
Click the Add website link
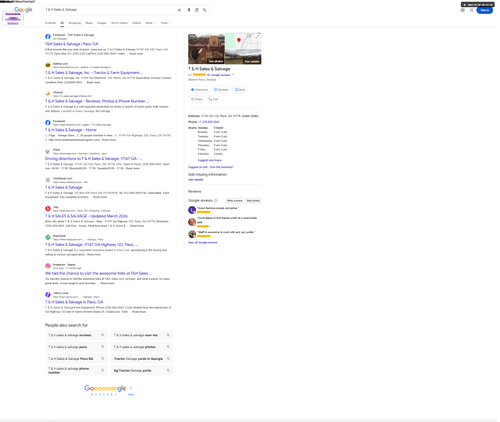point(196,180)
